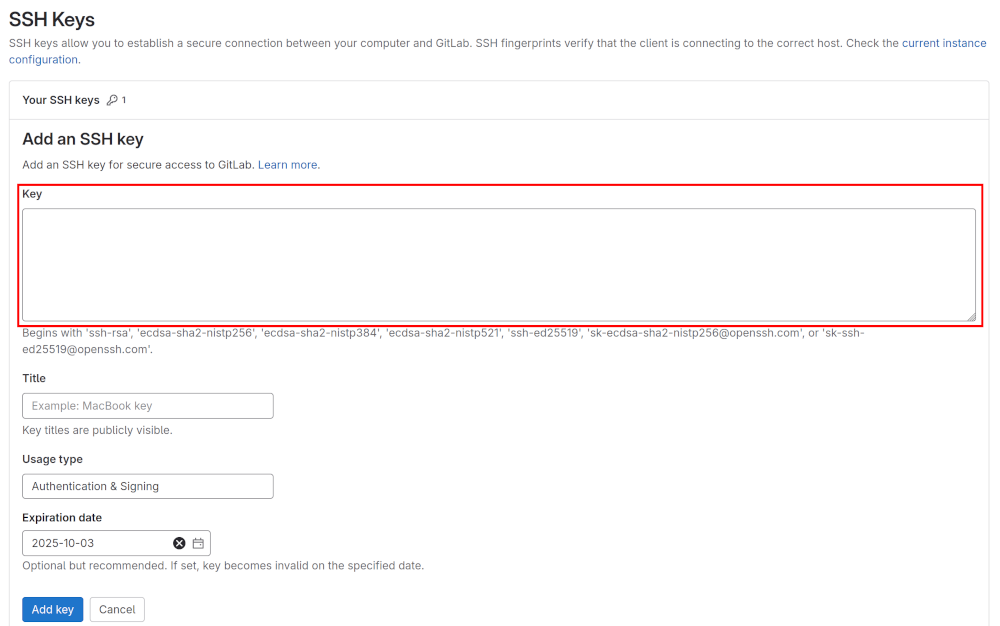Click 'Key titles are publicly visible.' hint text
Screen dimensions: 1000x626
98,430
